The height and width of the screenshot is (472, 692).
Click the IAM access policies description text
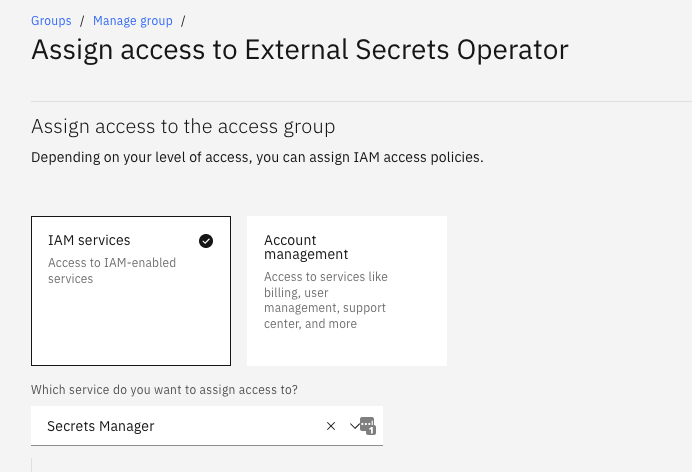pyautogui.click(x=257, y=158)
